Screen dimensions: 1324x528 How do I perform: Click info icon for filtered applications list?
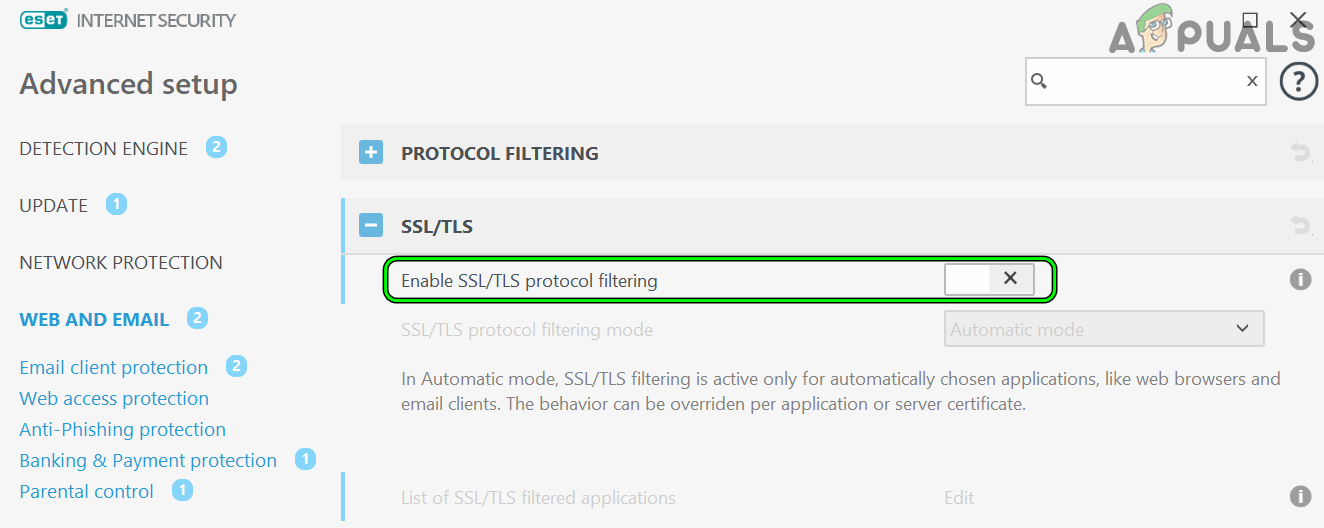1300,496
